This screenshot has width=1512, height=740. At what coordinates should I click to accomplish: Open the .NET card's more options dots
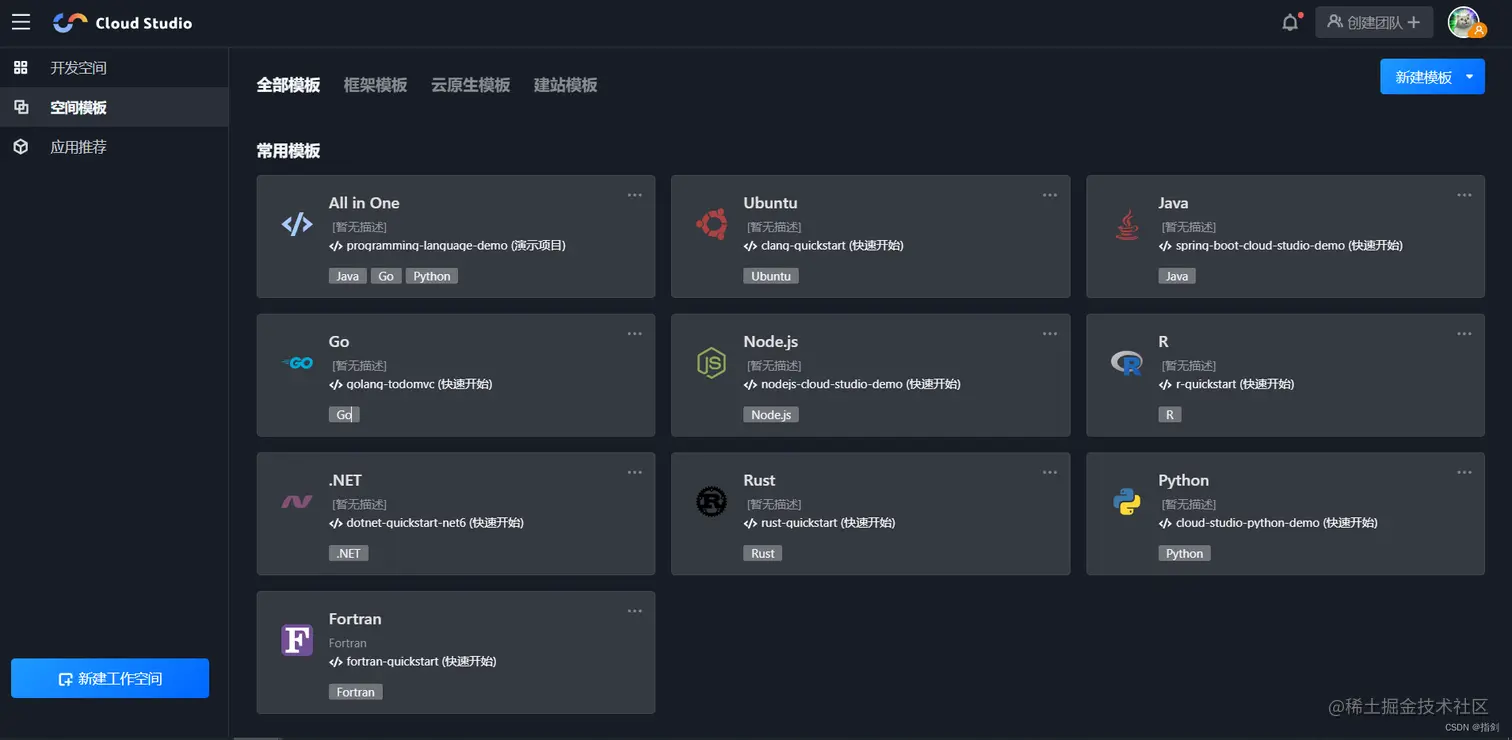pos(635,472)
